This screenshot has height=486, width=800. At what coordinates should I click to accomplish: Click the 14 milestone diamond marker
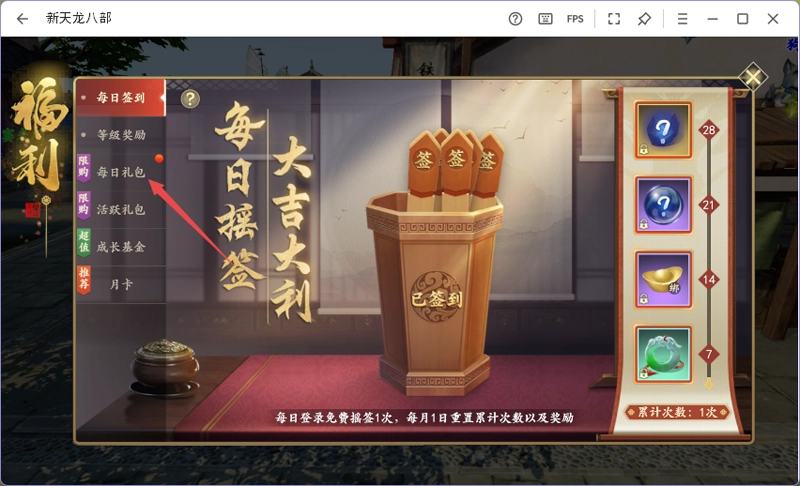[x=709, y=279]
